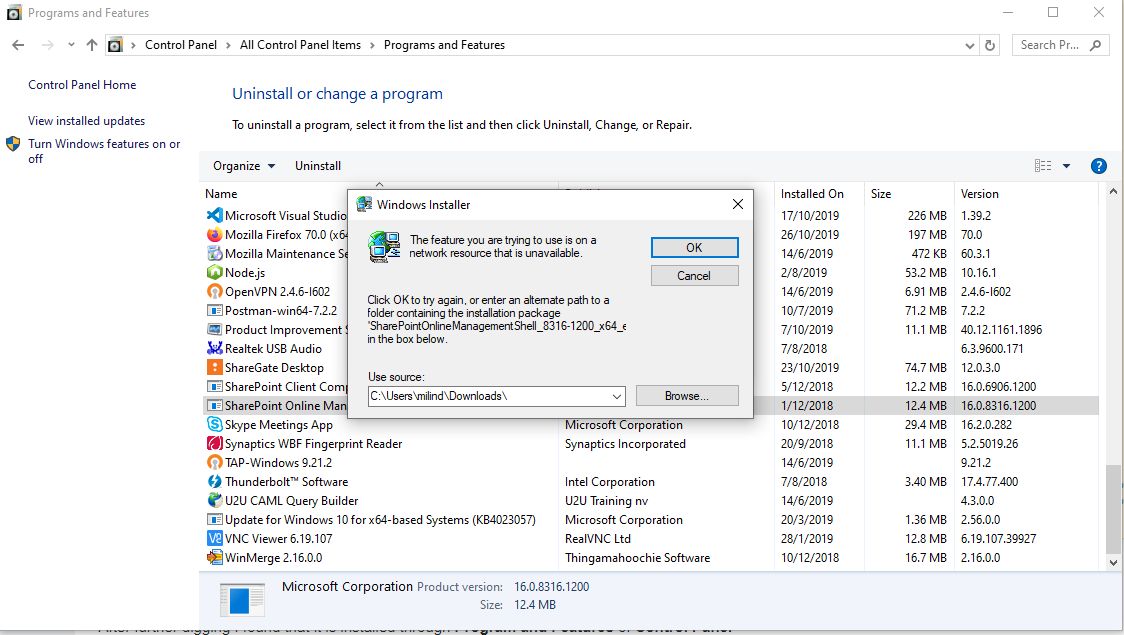Click the Uninstall toolbar button
The width and height of the screenshot is (1124, 635).
click(x=318, y=166)
